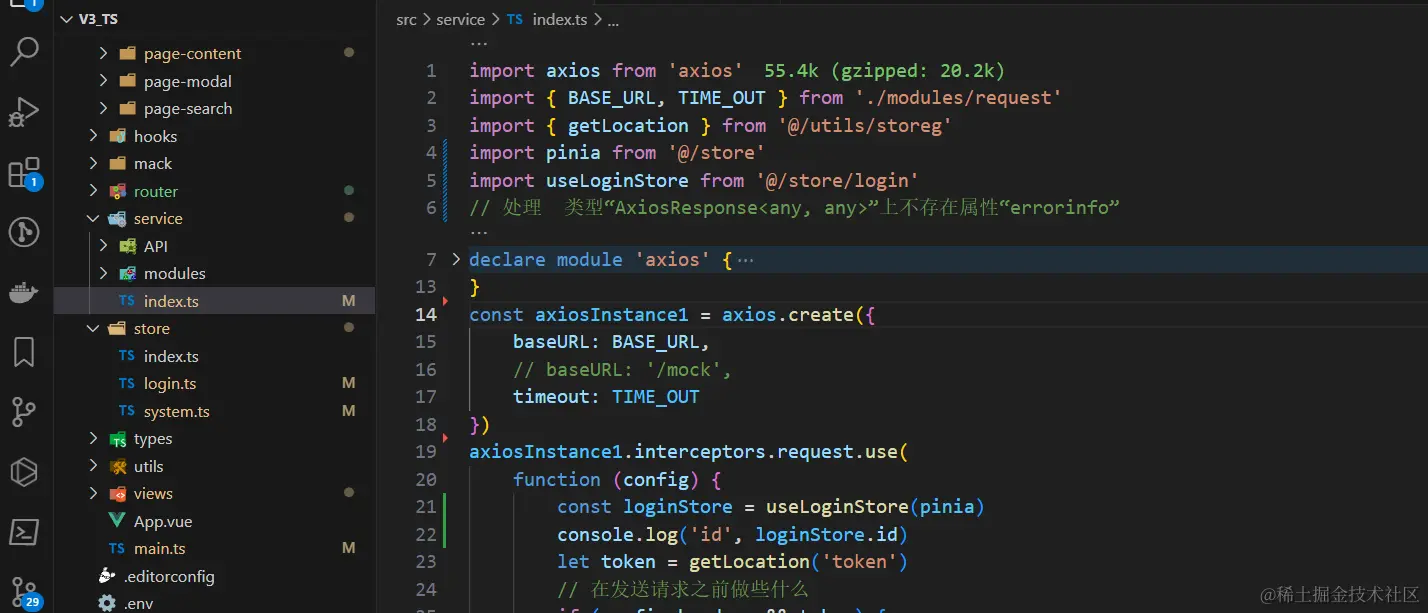Open the Bookmarks view in activity bar
1428x613 pixels.
24,352
